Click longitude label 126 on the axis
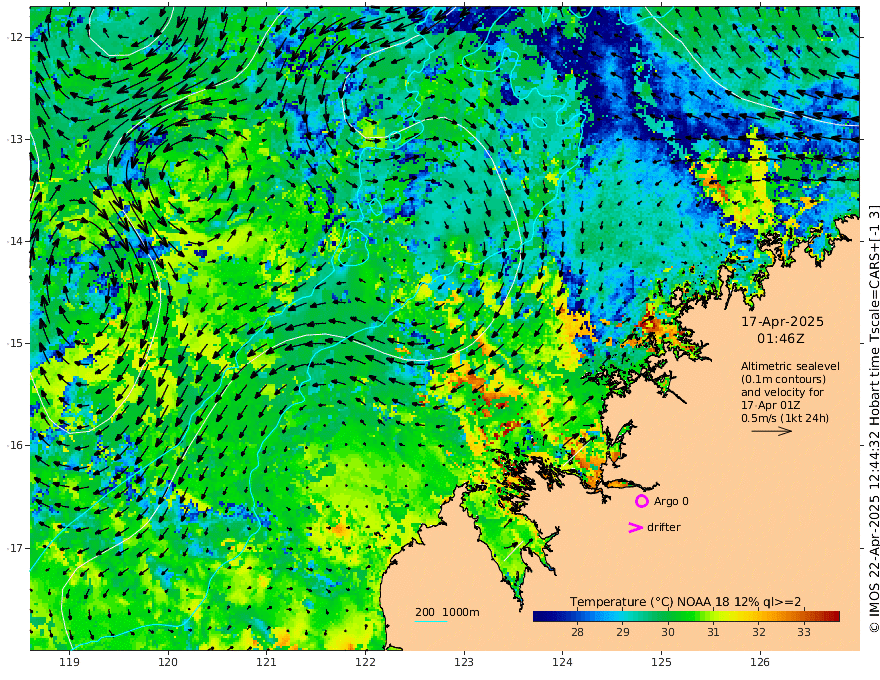 [x=760, y=663]
